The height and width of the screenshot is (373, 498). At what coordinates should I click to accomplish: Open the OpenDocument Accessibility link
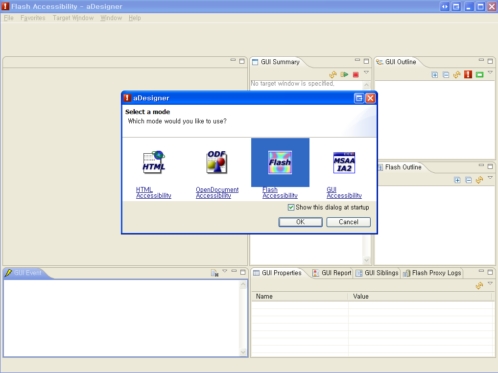coord(217,192)
